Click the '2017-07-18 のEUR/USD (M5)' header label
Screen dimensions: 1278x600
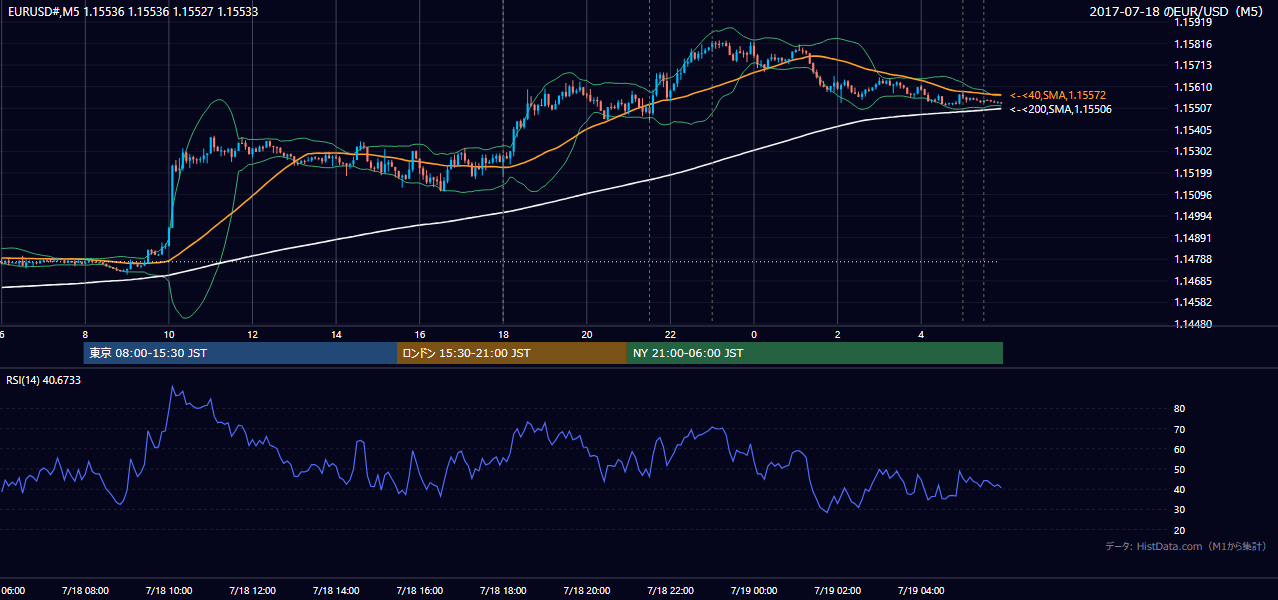coord(1178,12)
